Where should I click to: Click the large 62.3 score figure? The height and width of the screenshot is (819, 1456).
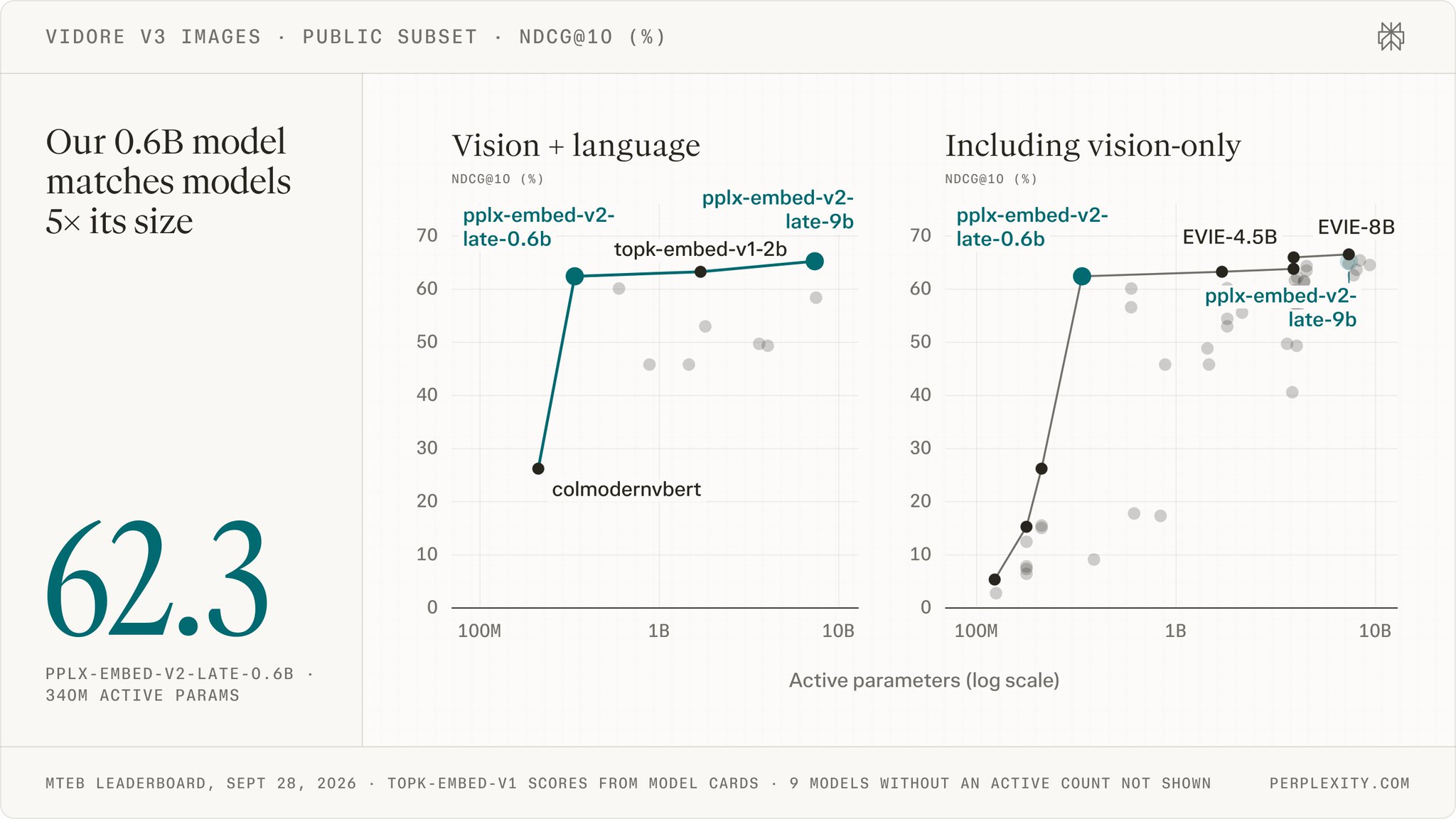coord(157,579)
